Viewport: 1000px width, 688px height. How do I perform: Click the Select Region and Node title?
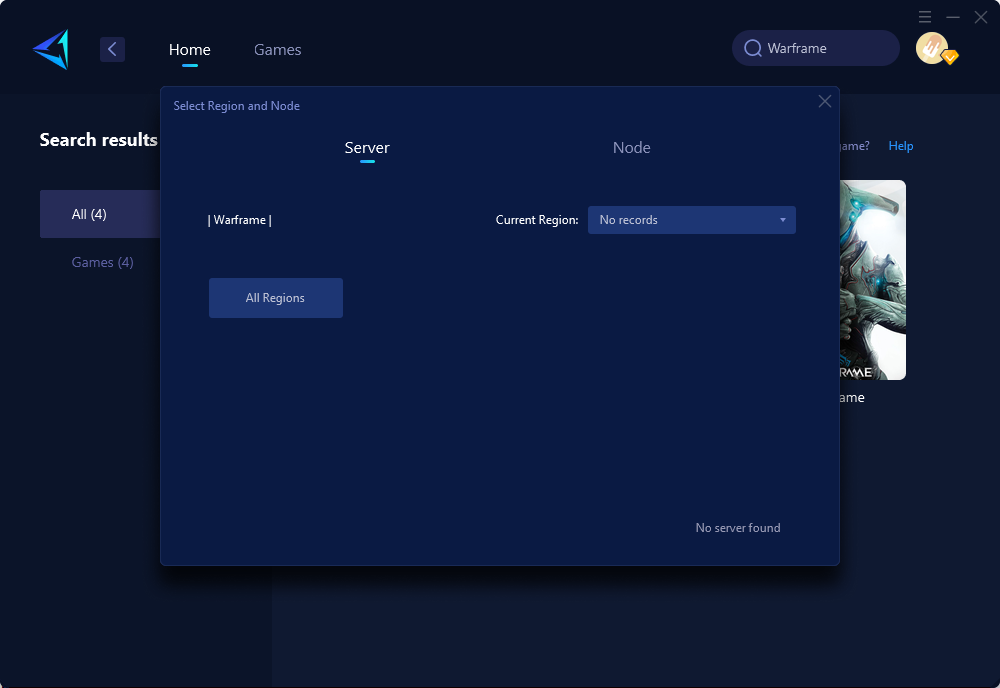[x=237, y=106]
